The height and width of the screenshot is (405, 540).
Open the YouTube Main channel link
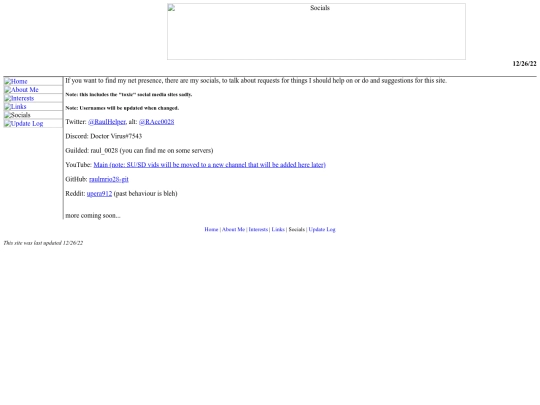pos(209,165)
